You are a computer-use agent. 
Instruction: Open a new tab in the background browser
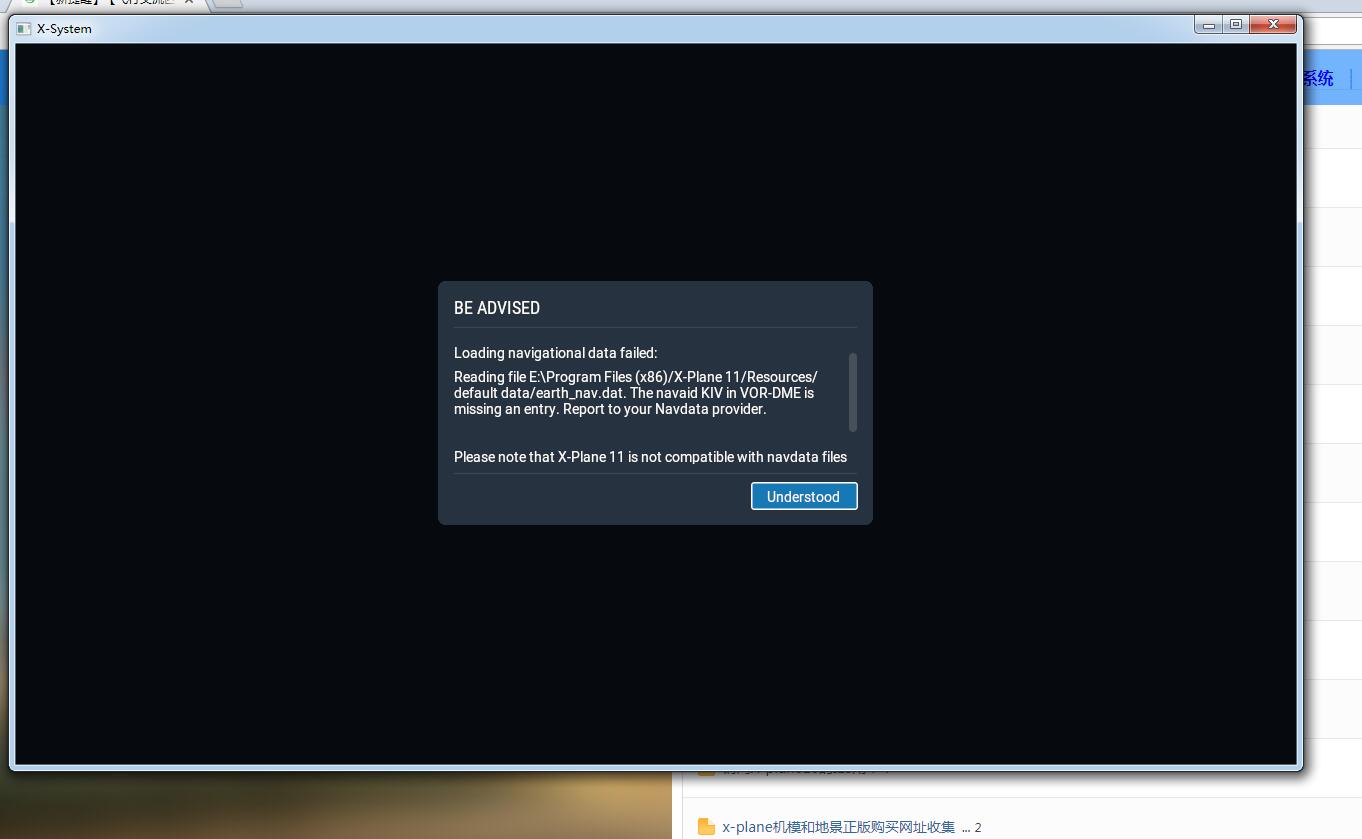pyautogui.click(x=228, y=3)
